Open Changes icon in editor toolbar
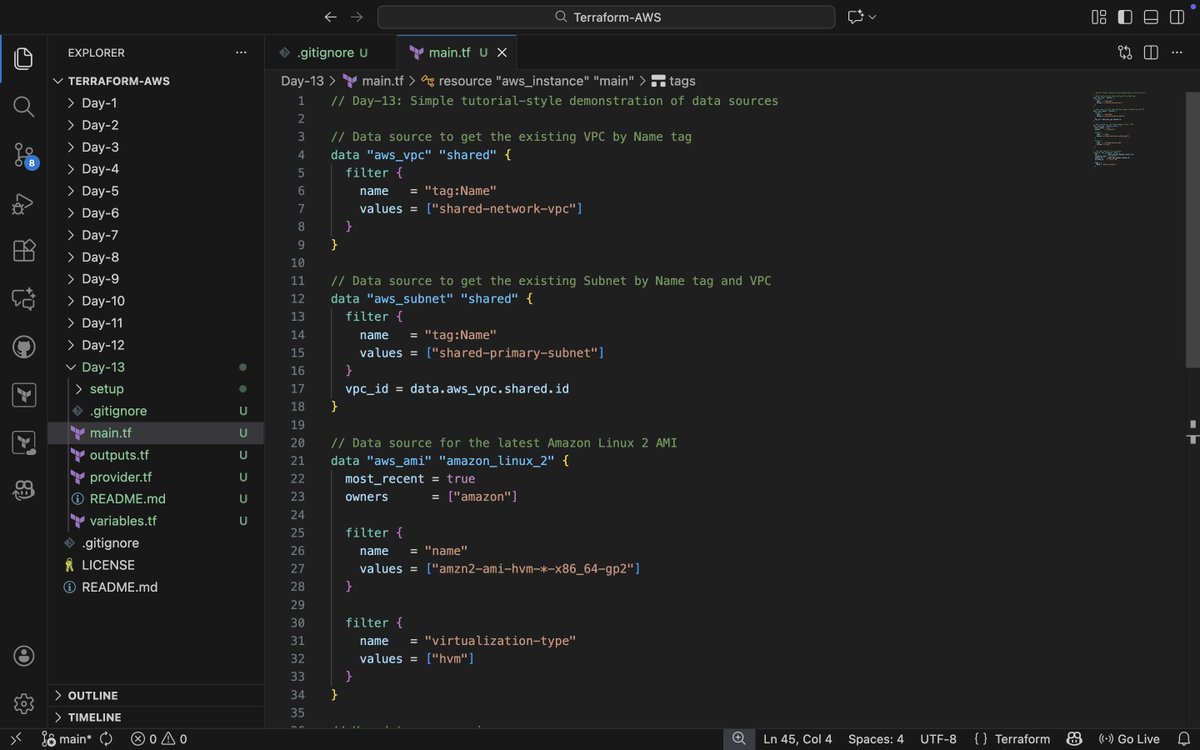Image resolution: width=1200 pixels, height=750 pixels. 1125,52
